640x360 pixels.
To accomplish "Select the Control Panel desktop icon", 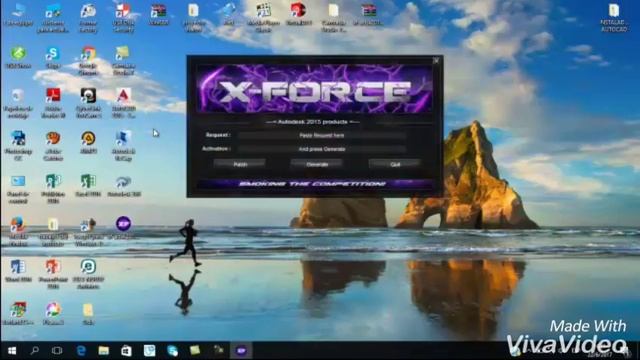I will point(18,189).
